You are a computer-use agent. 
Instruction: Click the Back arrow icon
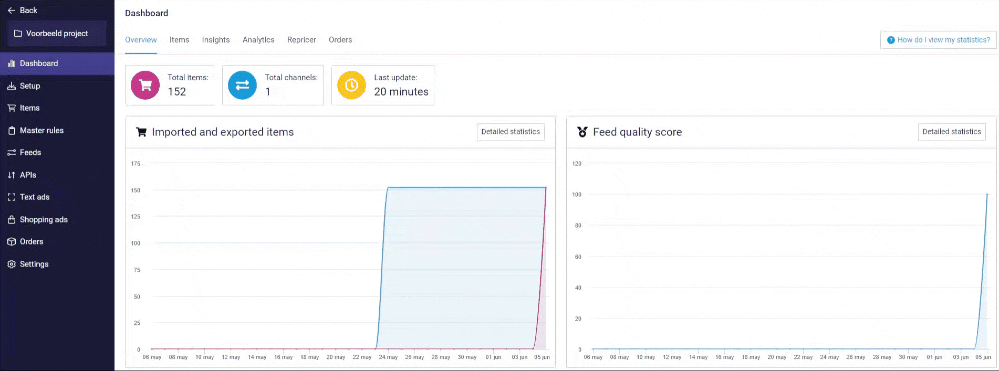click(11, 11)
